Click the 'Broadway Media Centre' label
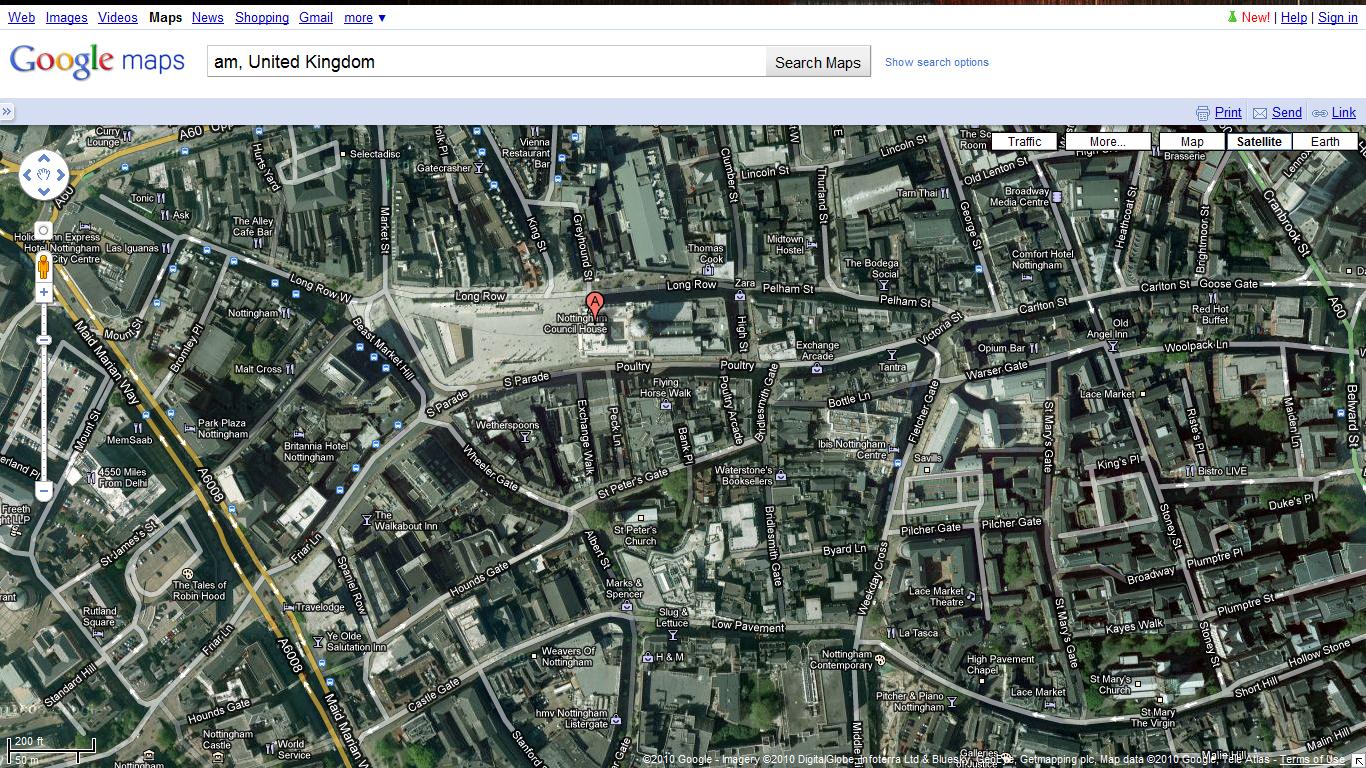 [1019, 196]
